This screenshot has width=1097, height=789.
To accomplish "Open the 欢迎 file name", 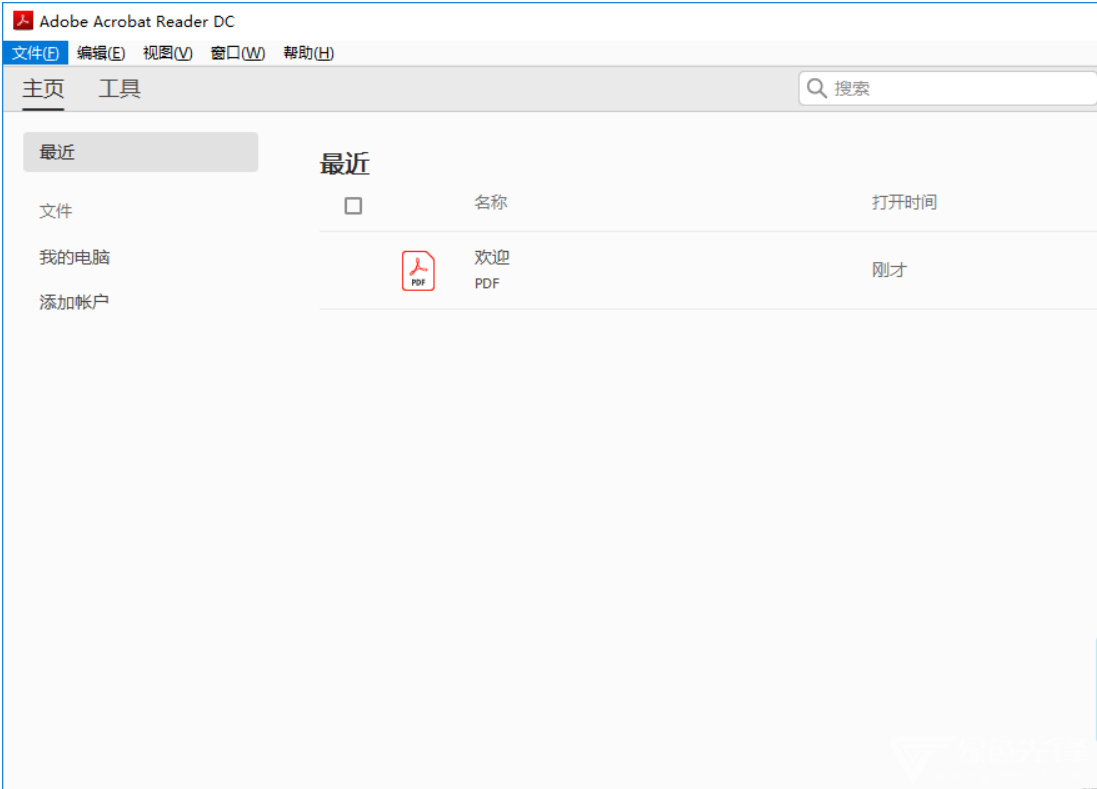I will click(x=492, y=257).
